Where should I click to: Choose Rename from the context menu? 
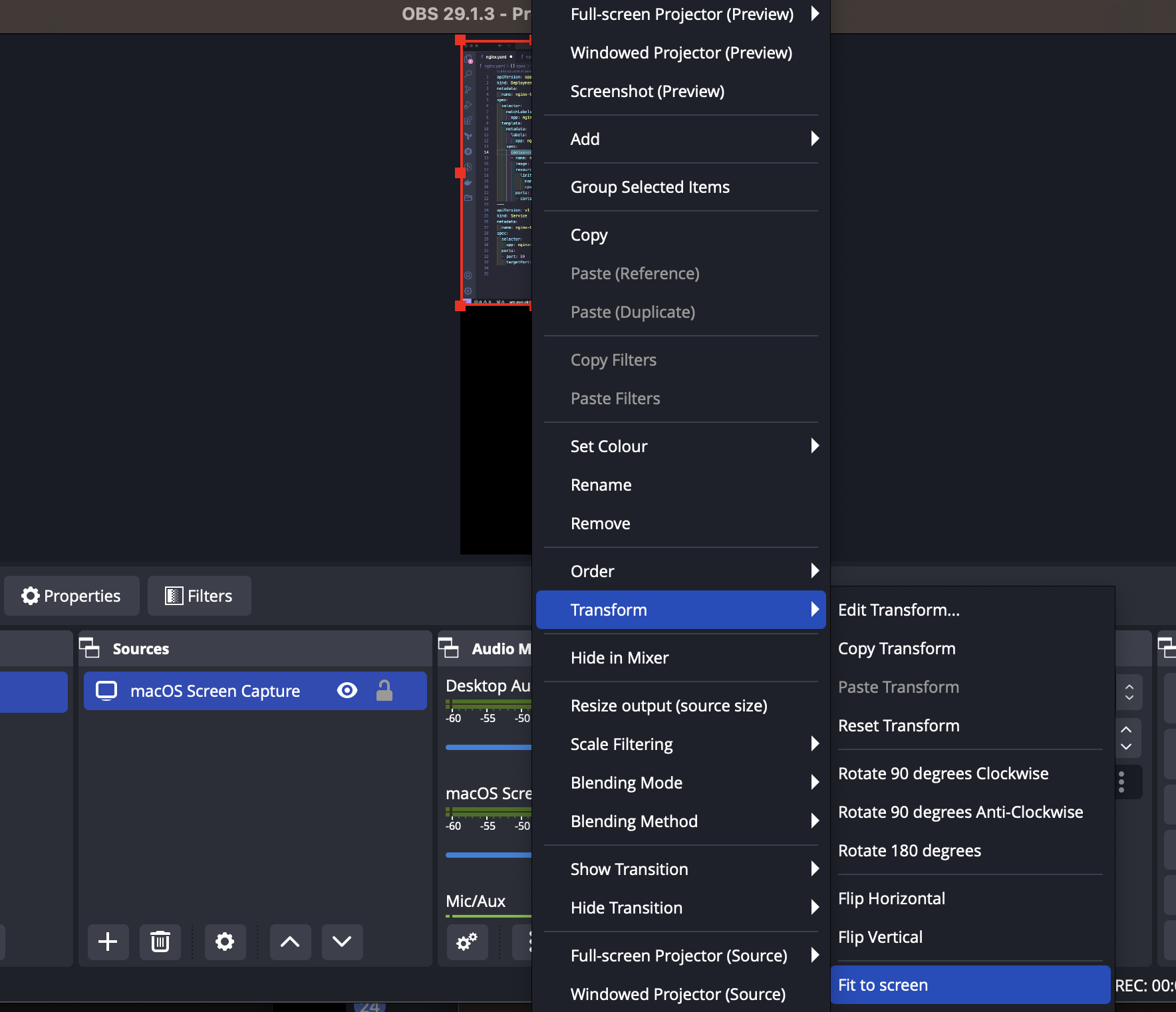tap(681, 485)
